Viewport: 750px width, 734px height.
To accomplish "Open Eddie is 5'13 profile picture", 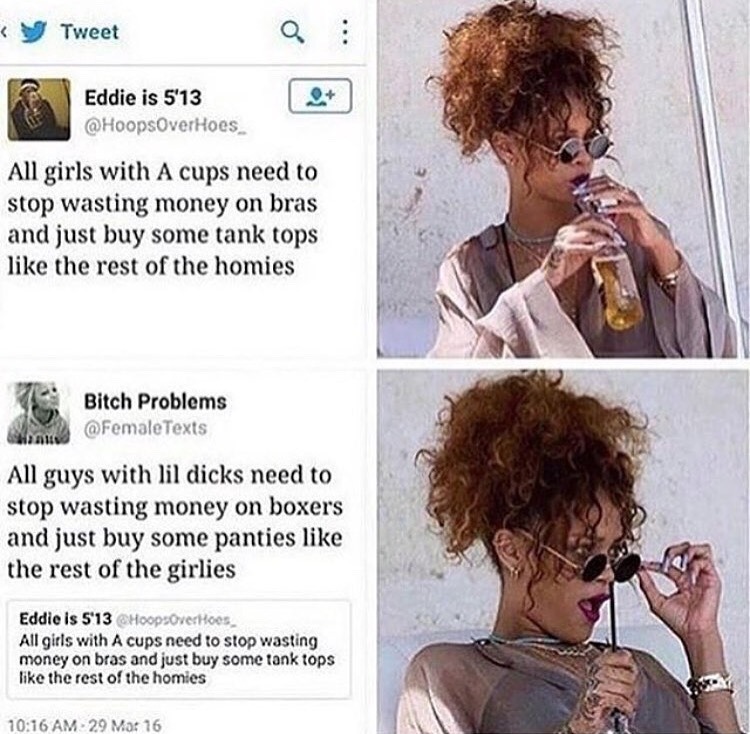I will (x=39, y=109).
